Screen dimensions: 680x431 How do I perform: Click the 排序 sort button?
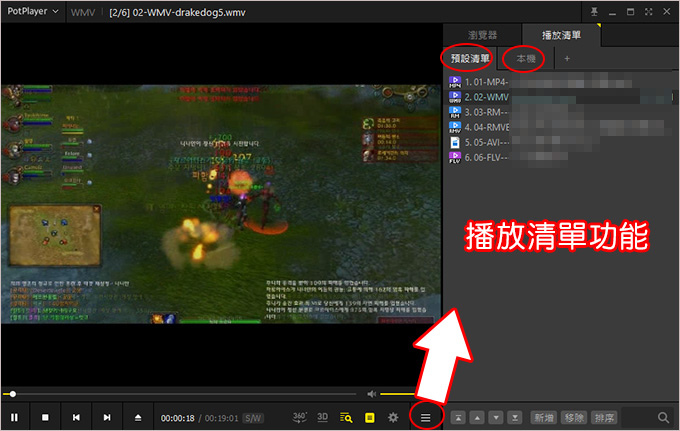pos(604,418)
